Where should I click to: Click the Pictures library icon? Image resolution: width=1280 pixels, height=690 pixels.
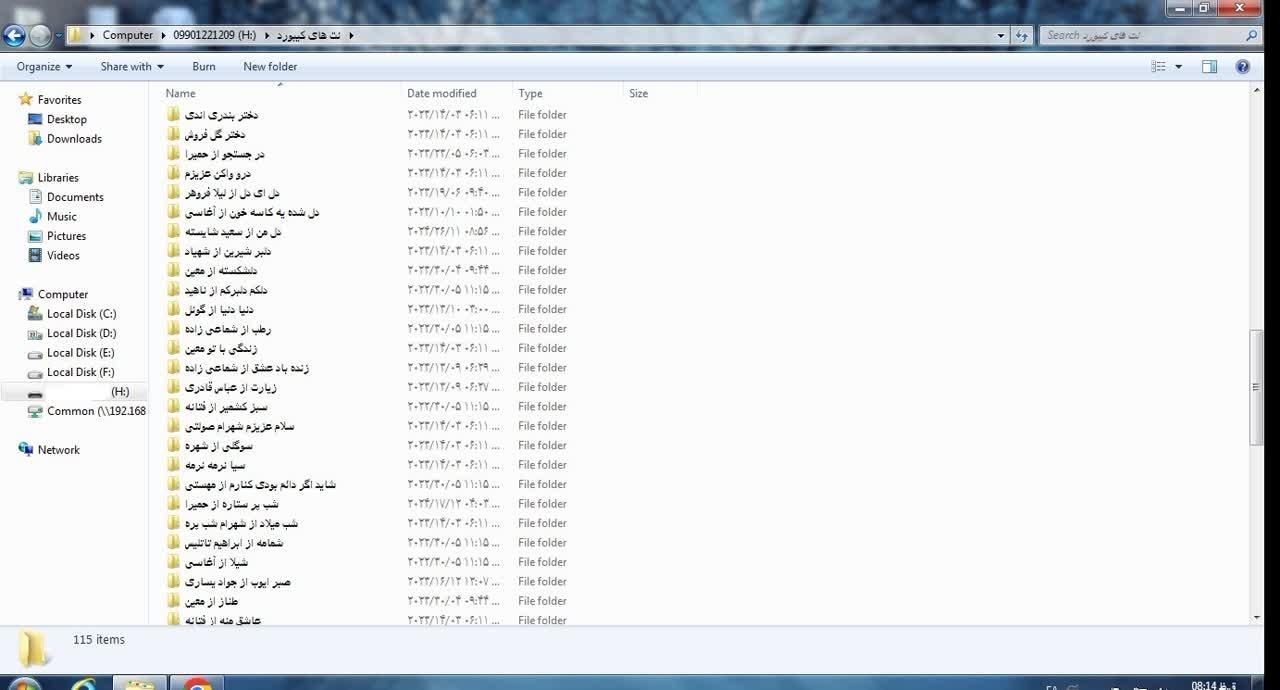click(x=35, y=236)
